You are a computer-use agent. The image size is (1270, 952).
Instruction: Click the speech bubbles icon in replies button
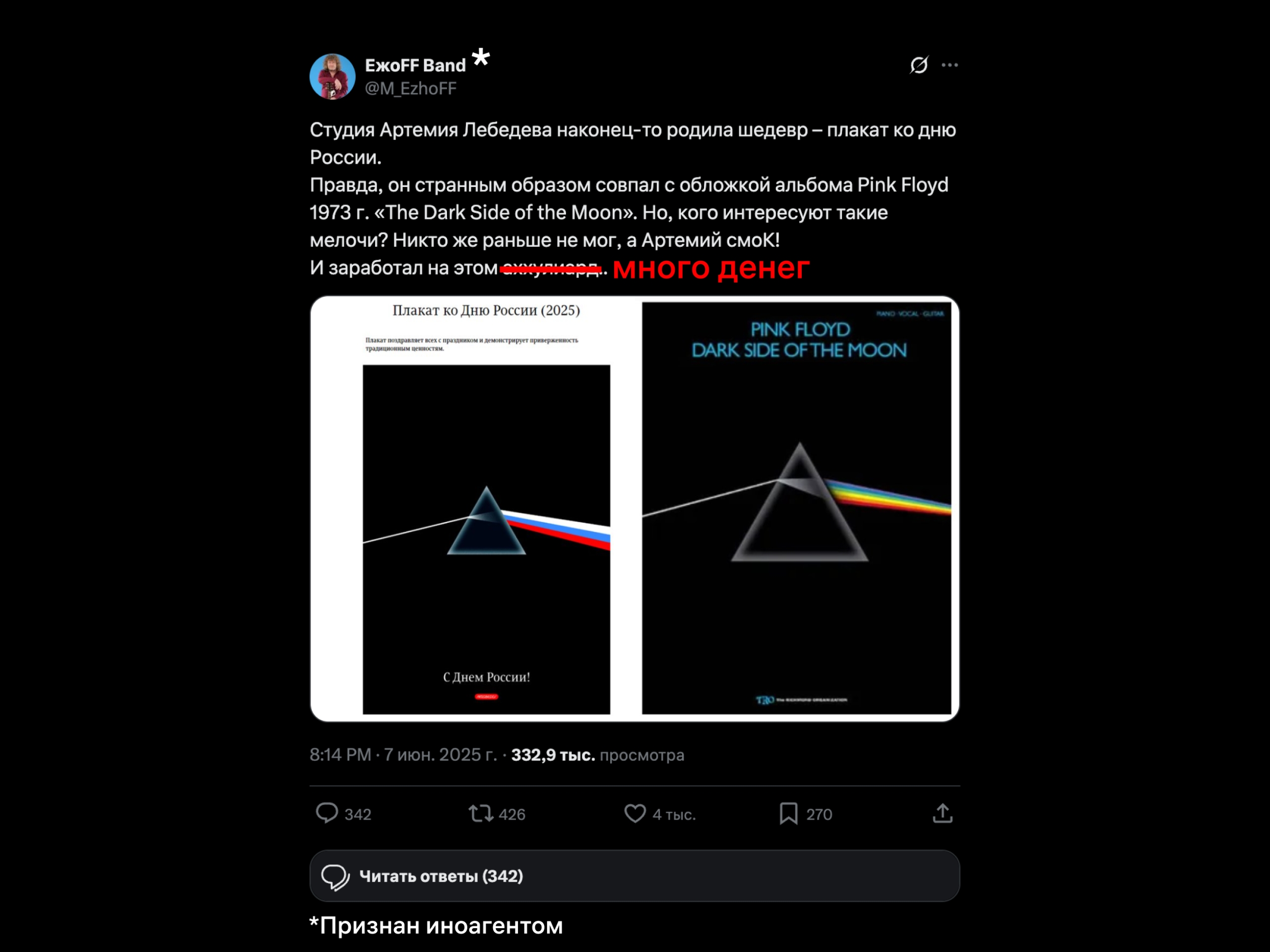point(335,876)
